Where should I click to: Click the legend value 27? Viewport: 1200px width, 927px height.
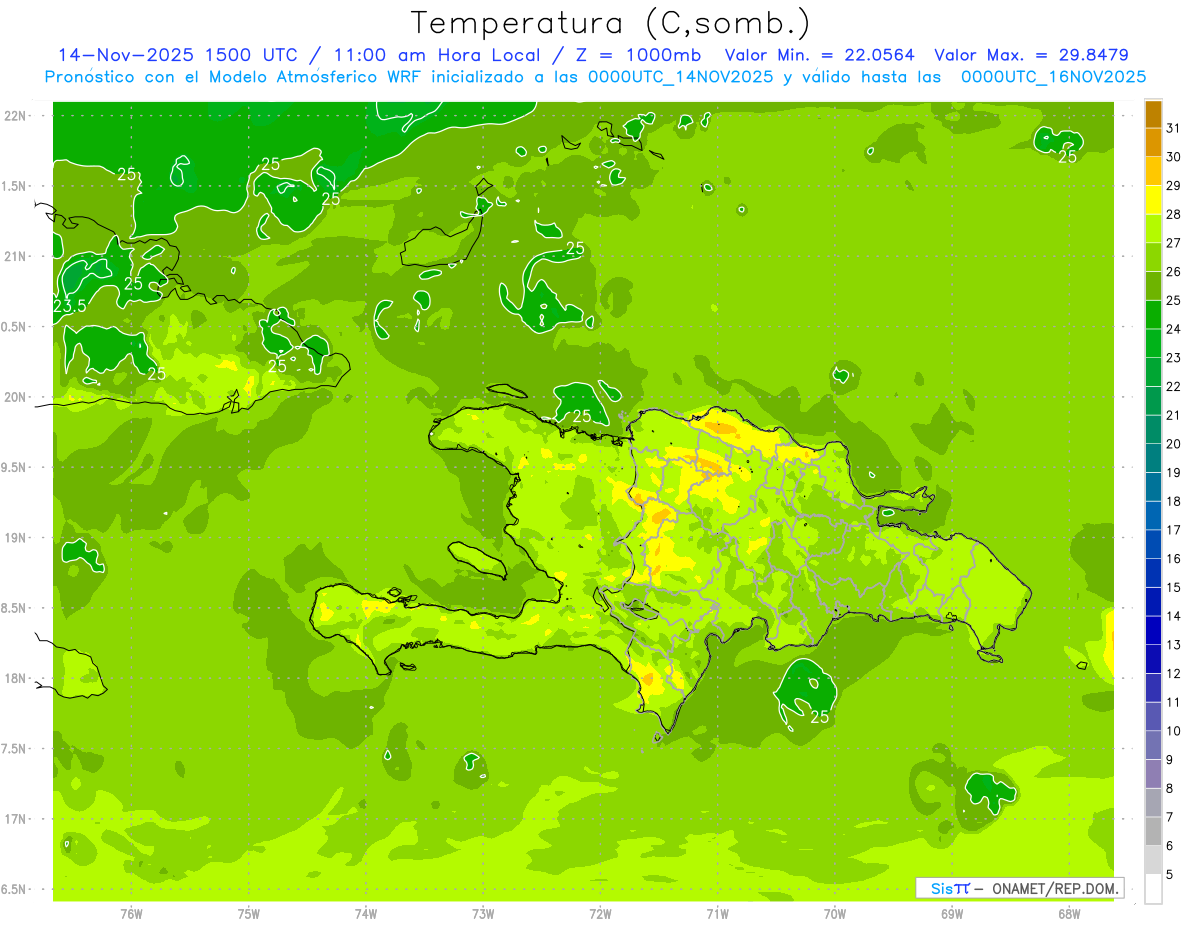tap(1173, 243)
